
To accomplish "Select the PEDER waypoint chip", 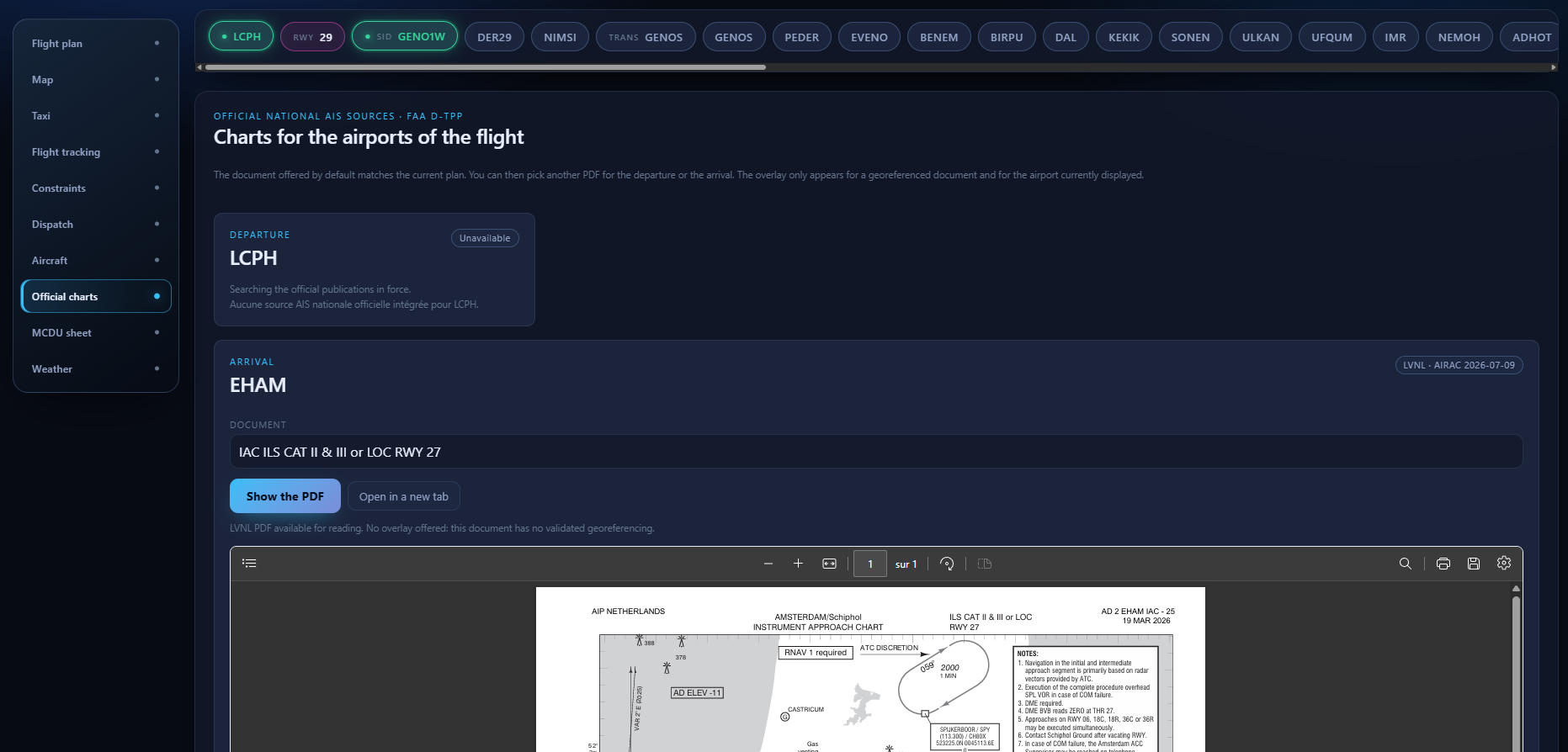I will tap(801, 37).
